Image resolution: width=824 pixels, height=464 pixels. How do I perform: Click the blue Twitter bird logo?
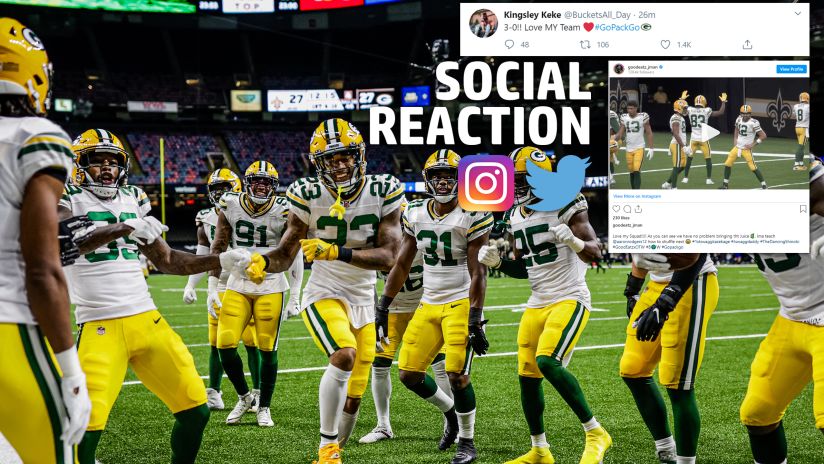pyautogui.click(x=558, y=182)
